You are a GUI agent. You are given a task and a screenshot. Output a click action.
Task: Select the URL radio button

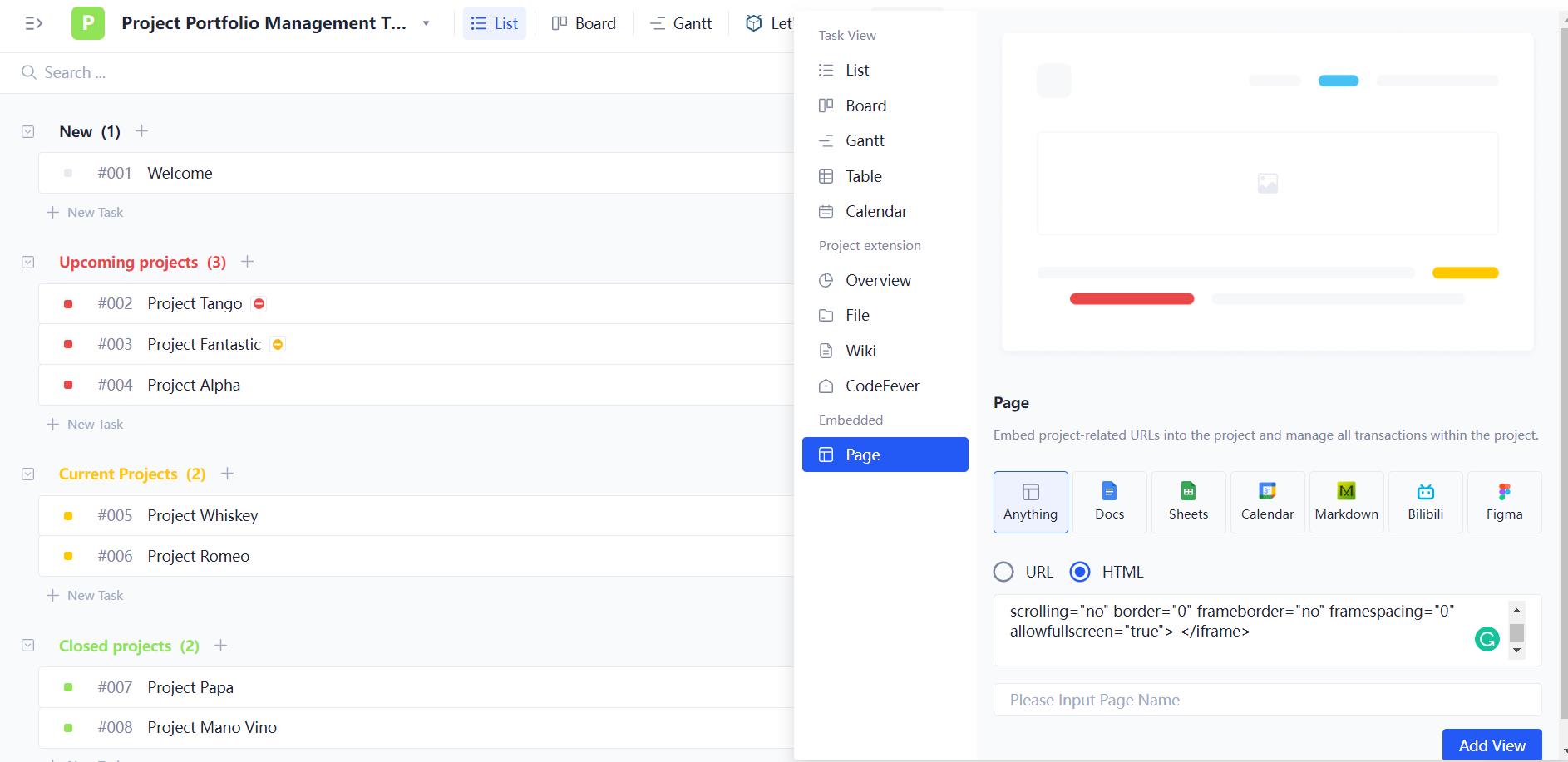point(1004,572)
